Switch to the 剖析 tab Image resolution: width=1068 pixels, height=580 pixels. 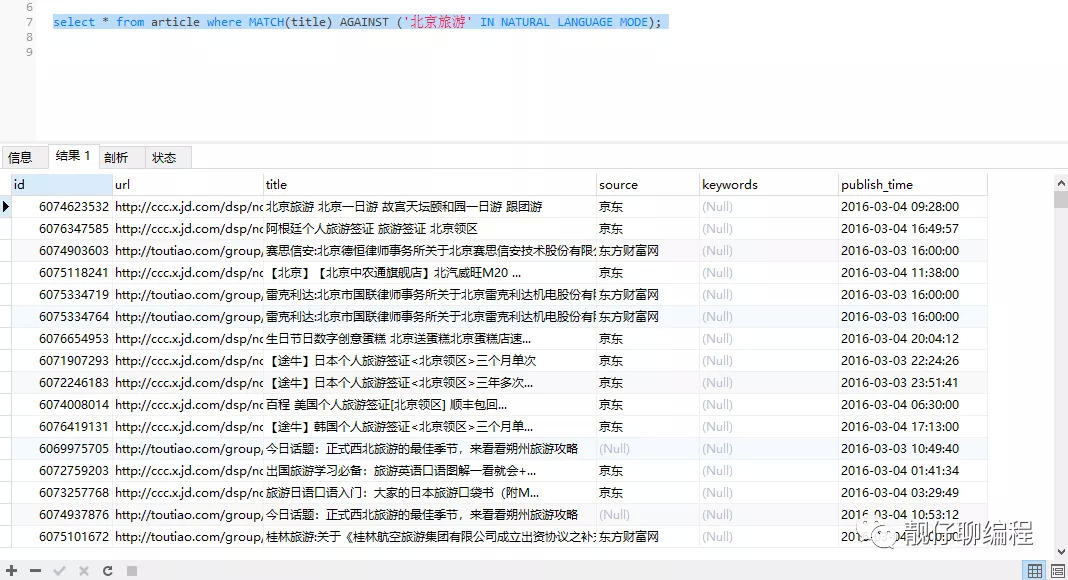pyautogui.click(x=116, y=157)
